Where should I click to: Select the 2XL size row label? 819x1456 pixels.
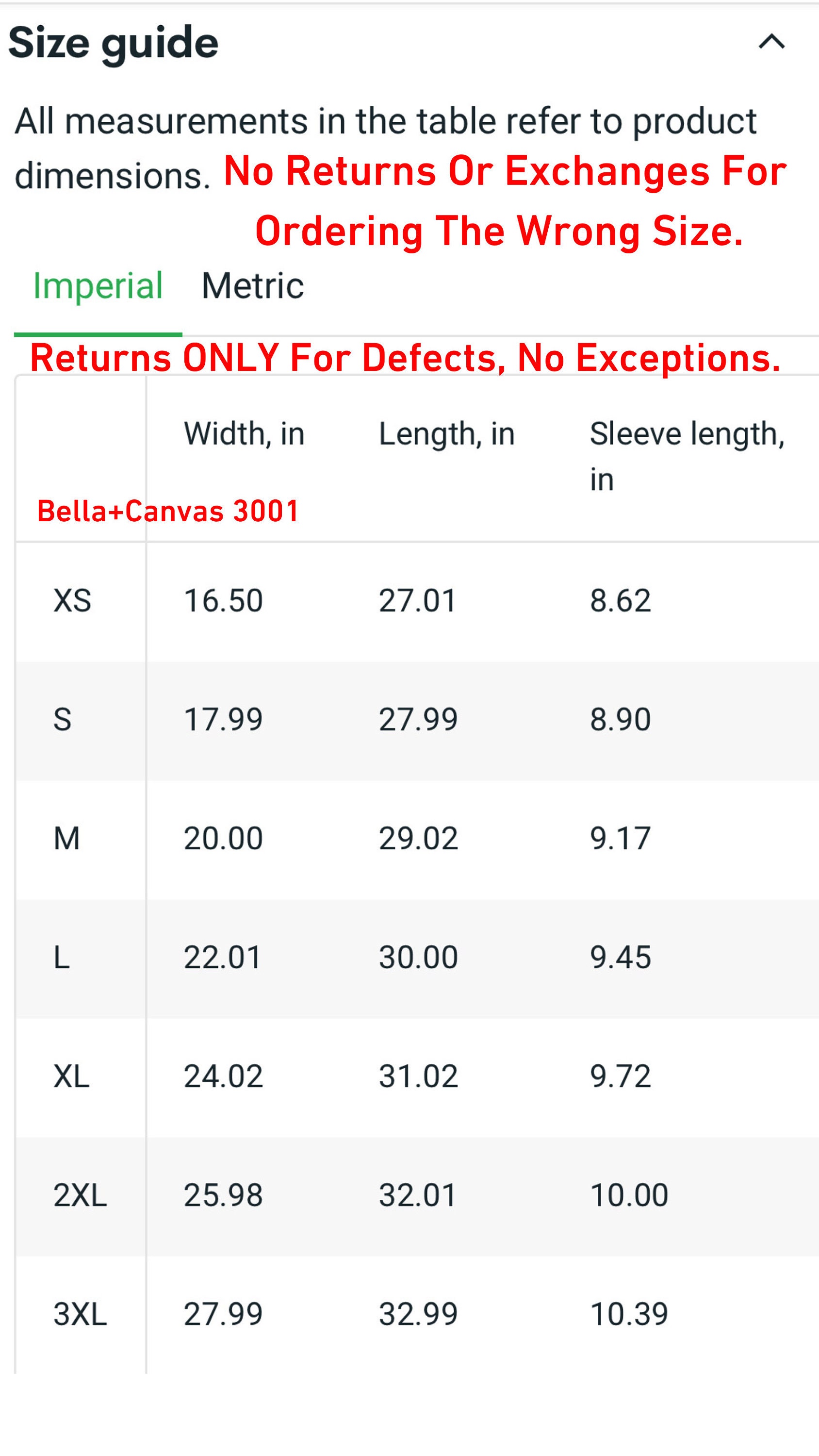coord(80,1195)
